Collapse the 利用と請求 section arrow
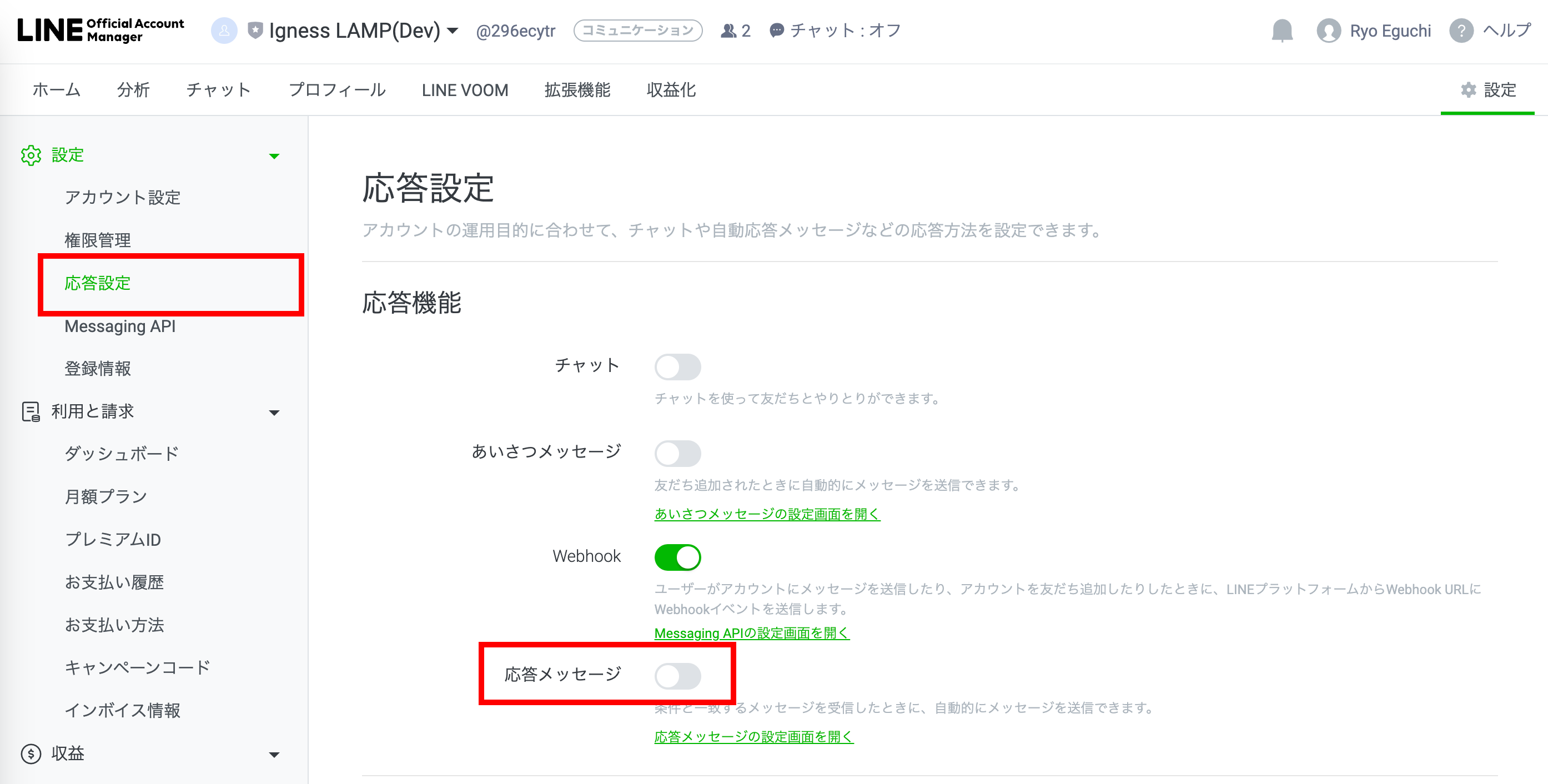This screenshot has width=1548, height=784. click(x=274, y=413)
